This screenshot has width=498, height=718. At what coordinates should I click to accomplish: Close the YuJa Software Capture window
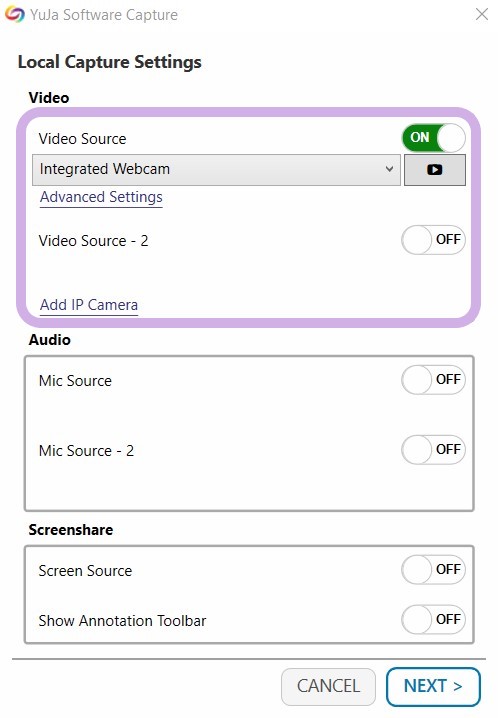tap(482, 14)
